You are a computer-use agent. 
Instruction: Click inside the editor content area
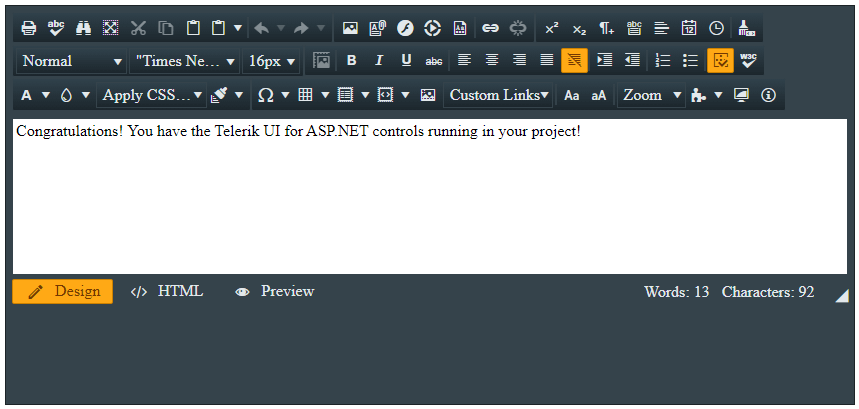(429, 200)
